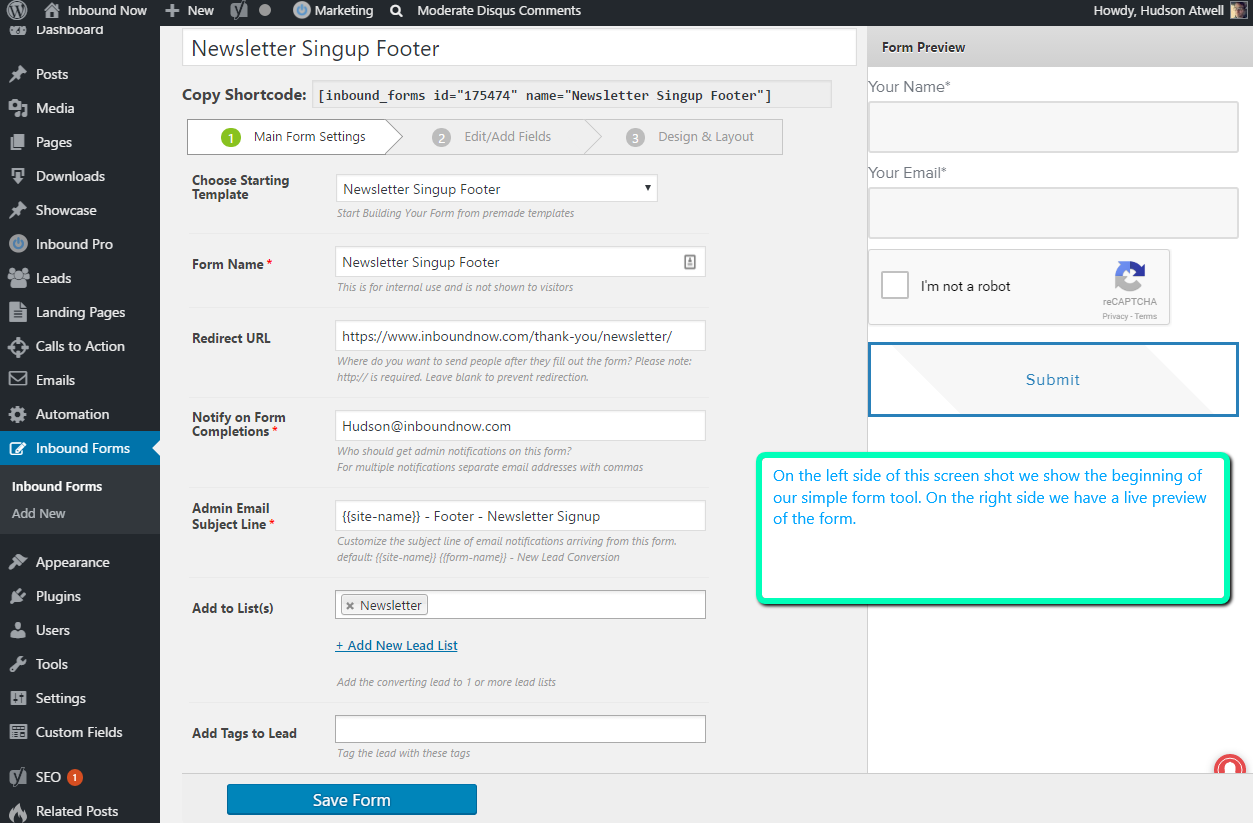This screenshot has width=1253, height=823.
Task: Click the search magnifier in admin bar
Action: tap(396, 11)
